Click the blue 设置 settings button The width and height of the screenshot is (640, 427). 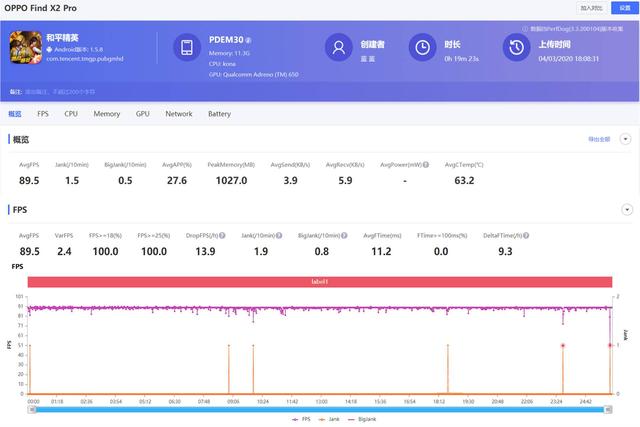[624, 8]
